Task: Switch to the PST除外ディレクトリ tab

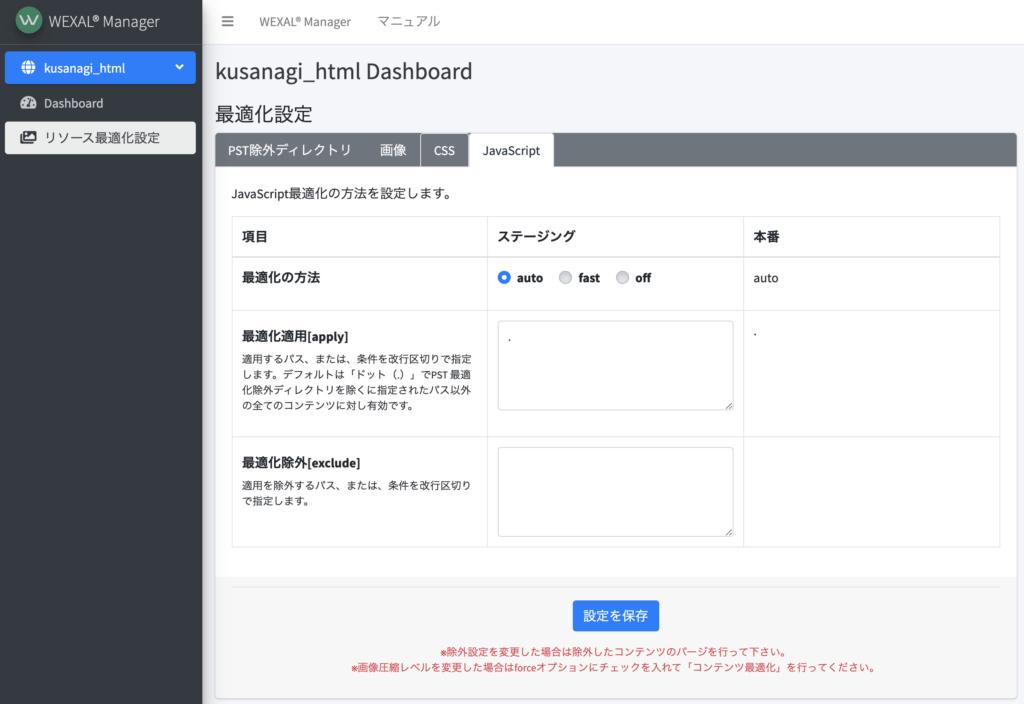Action: (290, 150)
